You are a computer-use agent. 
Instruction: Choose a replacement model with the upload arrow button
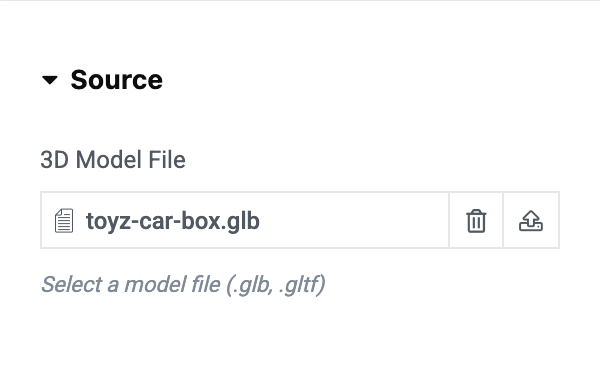pos(531,220)
